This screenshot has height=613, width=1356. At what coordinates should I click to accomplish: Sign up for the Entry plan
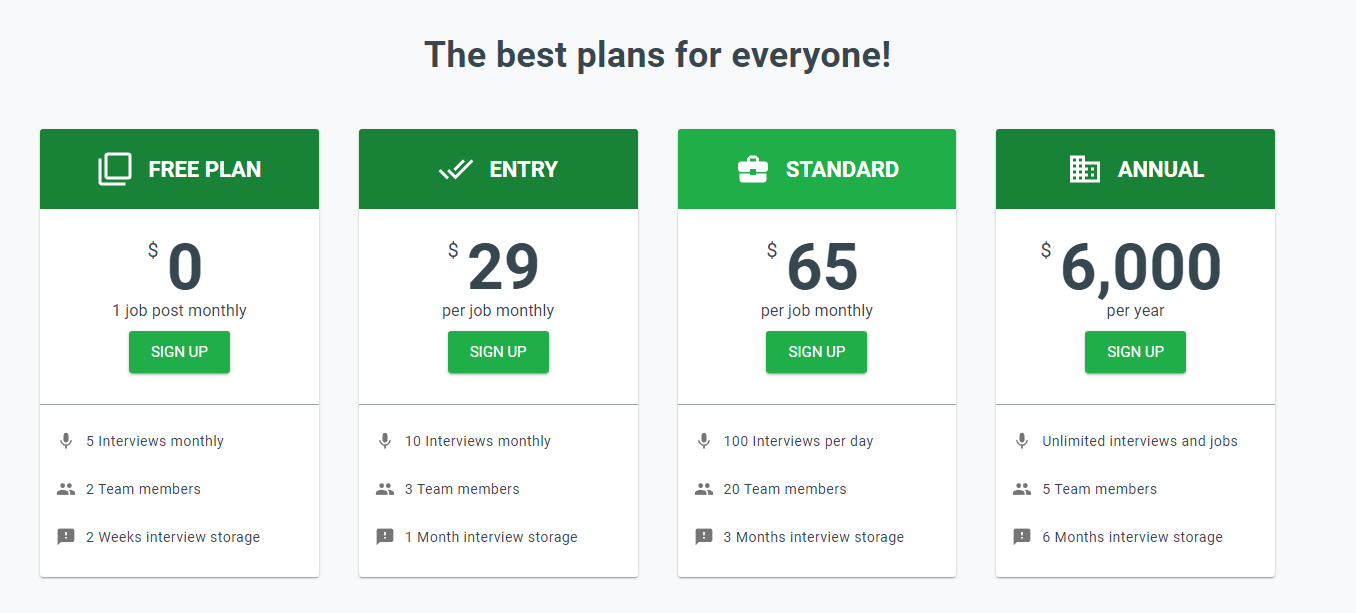tap(498, 352)
